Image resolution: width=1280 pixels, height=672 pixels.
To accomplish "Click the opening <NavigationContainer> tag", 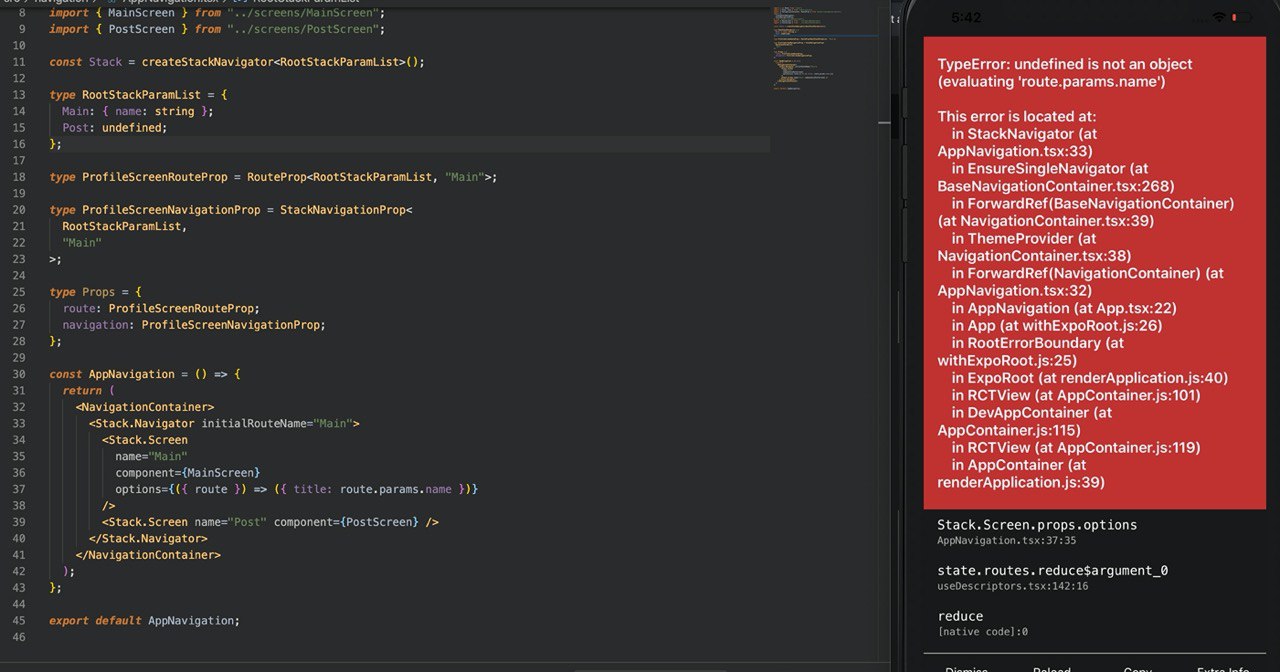I will click(145, 407).
